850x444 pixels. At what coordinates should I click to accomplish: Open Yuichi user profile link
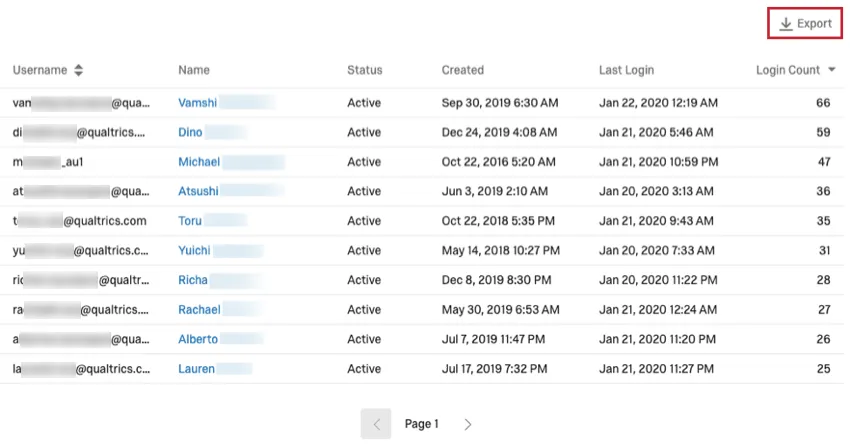click(194, 251)
